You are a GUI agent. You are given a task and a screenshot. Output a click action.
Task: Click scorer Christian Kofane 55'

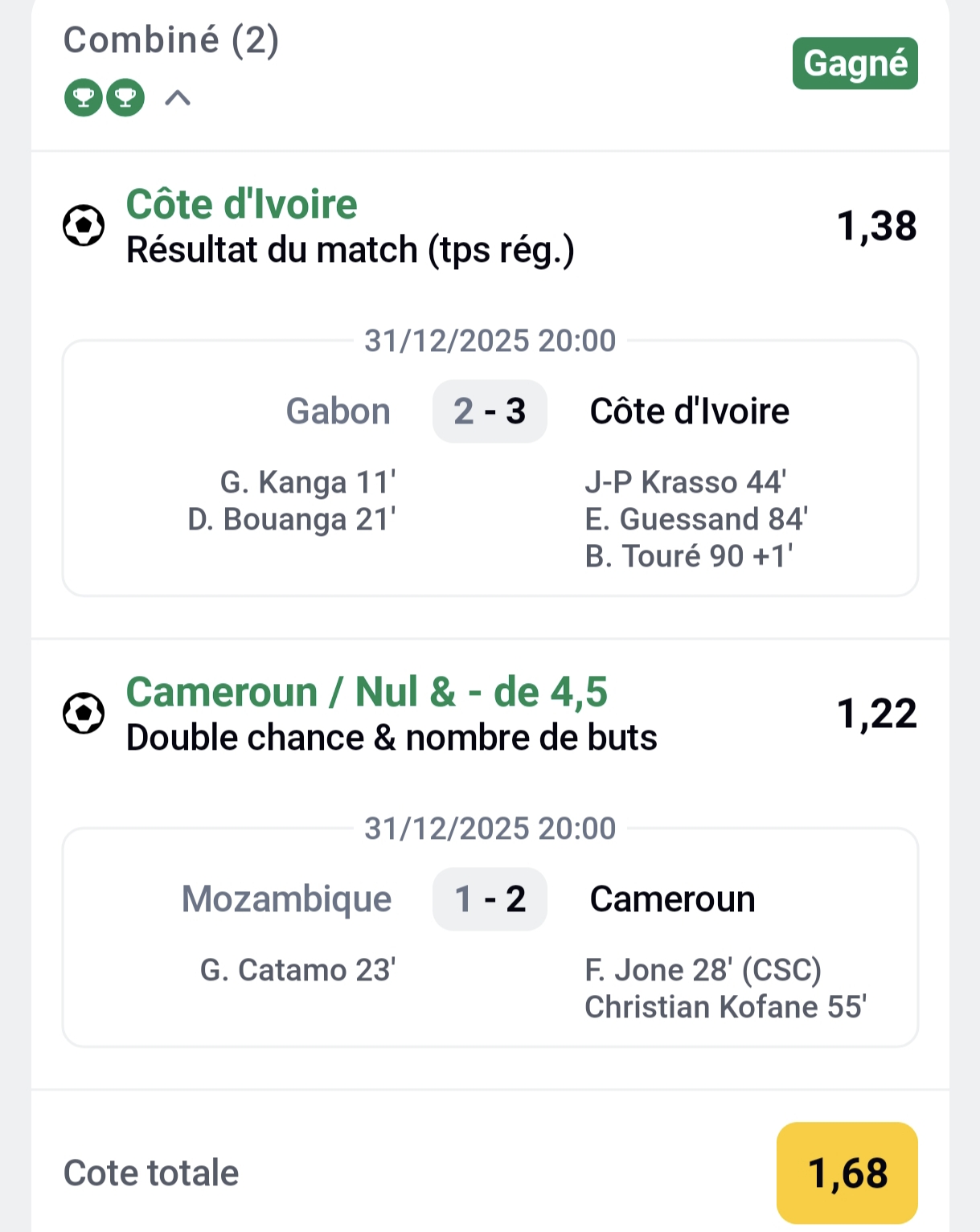click(725, 1007)
